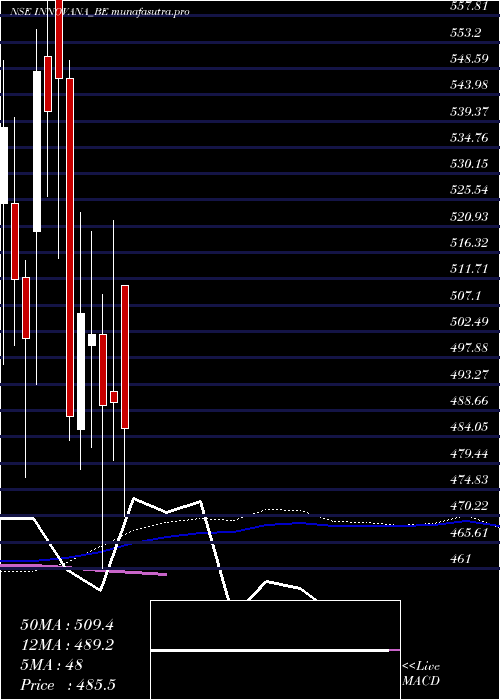Click the 'Price : 485.5' readout

pos(68,685)
